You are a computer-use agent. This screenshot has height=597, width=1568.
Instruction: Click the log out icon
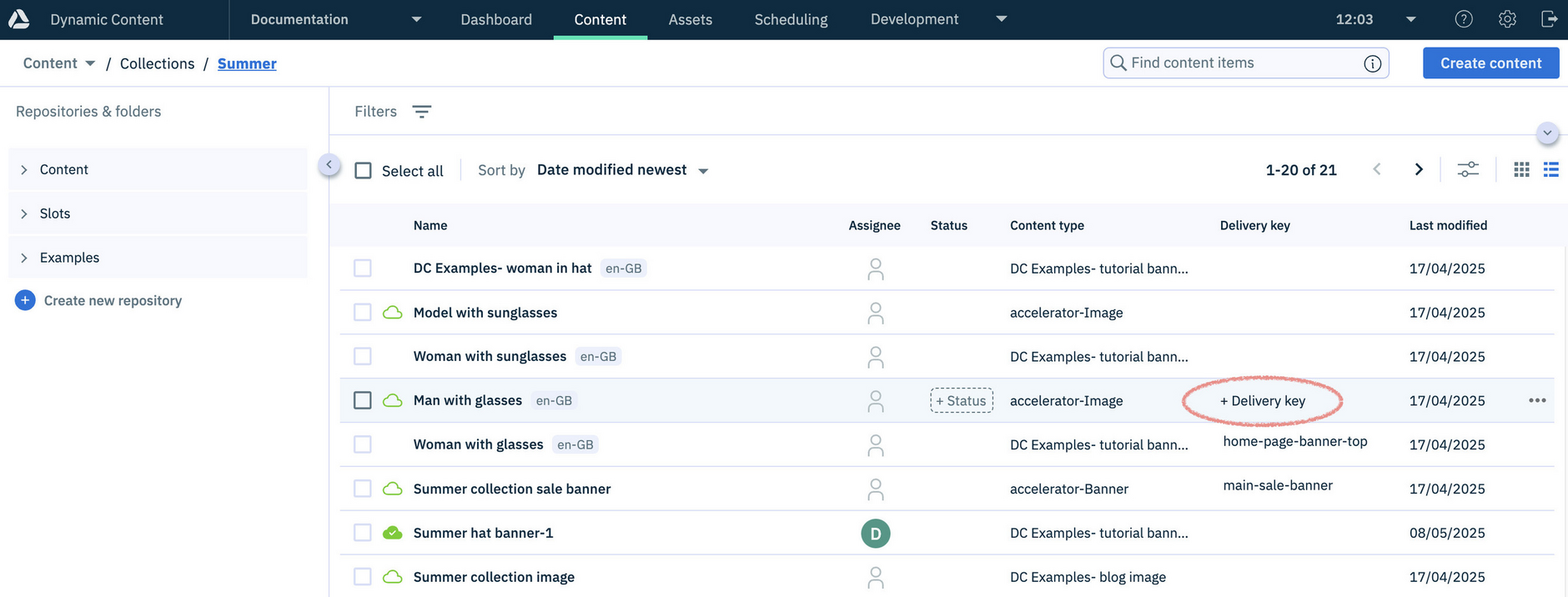click(1549, 19)
